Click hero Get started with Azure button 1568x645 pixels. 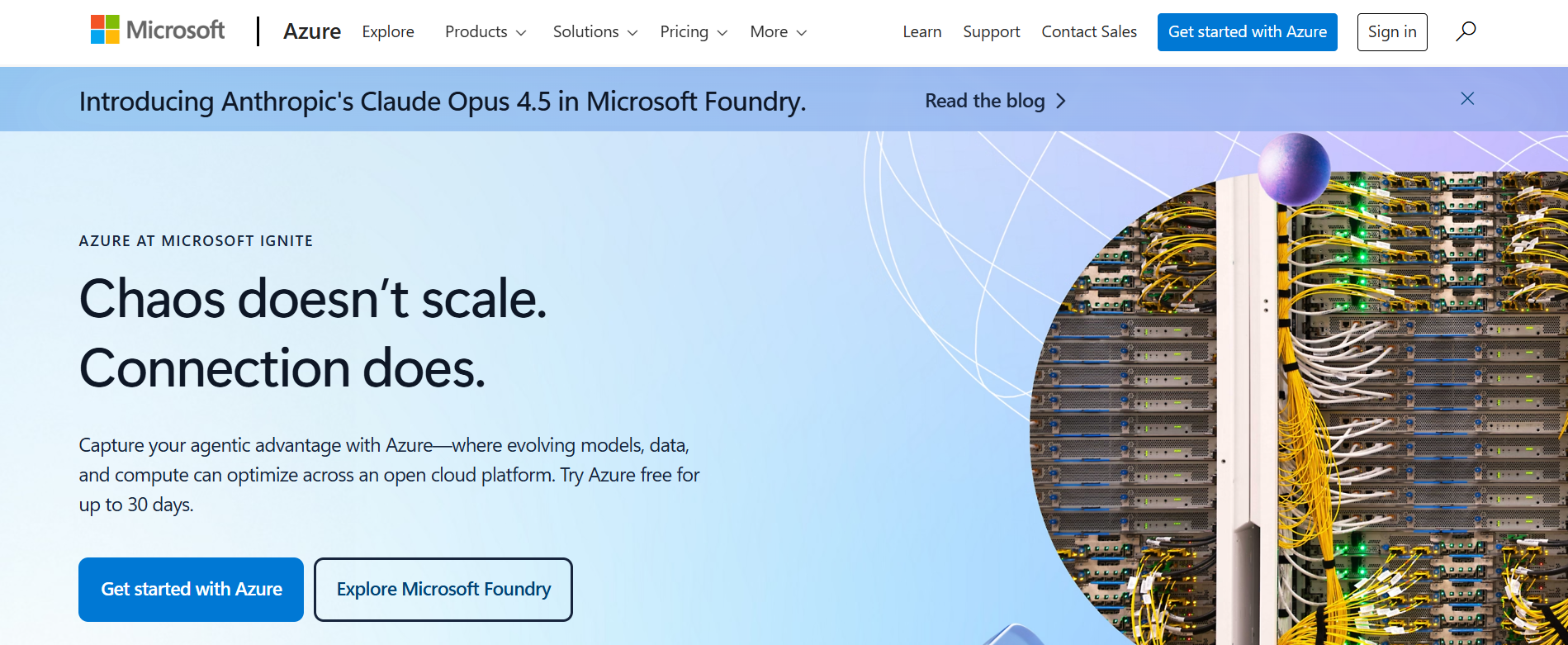[191, 589]
